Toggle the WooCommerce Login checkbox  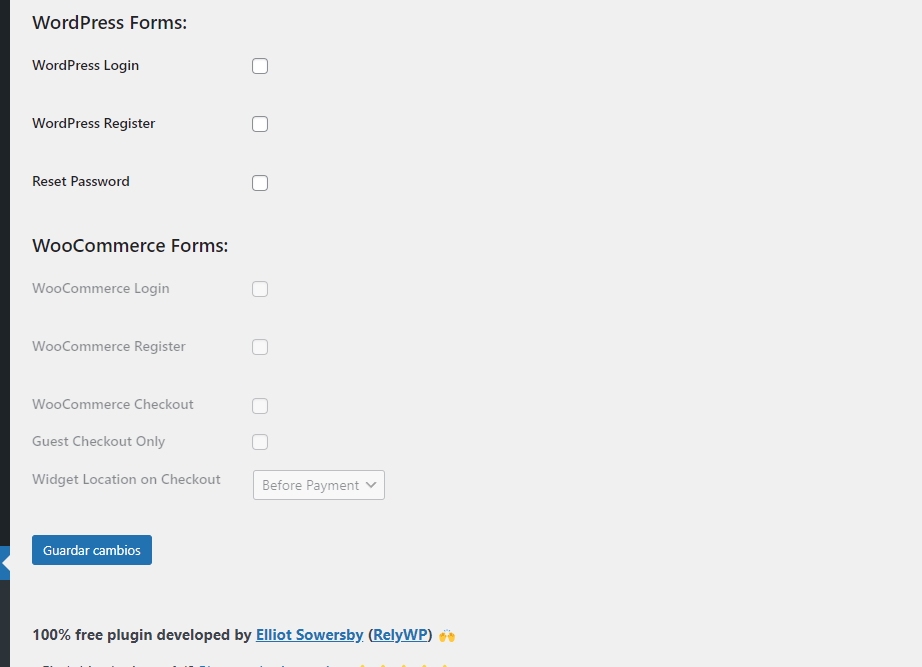(260, 289)
